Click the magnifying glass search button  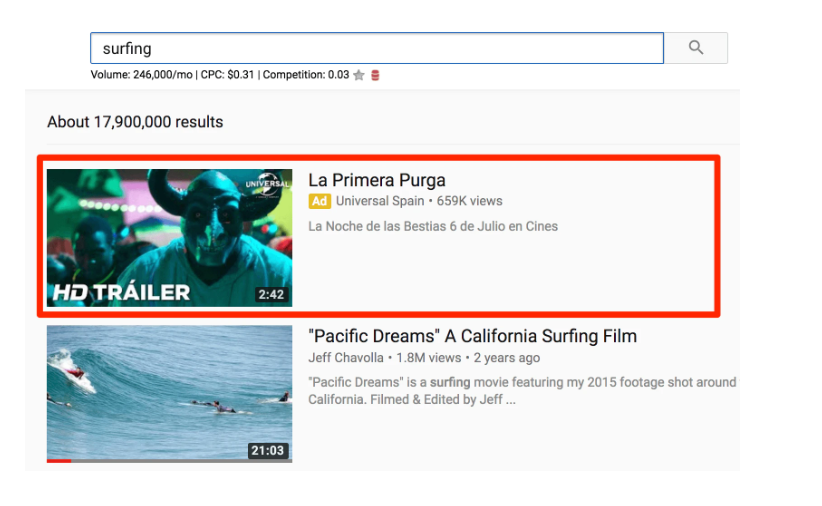pyautogui.click(x=696, y=48)
